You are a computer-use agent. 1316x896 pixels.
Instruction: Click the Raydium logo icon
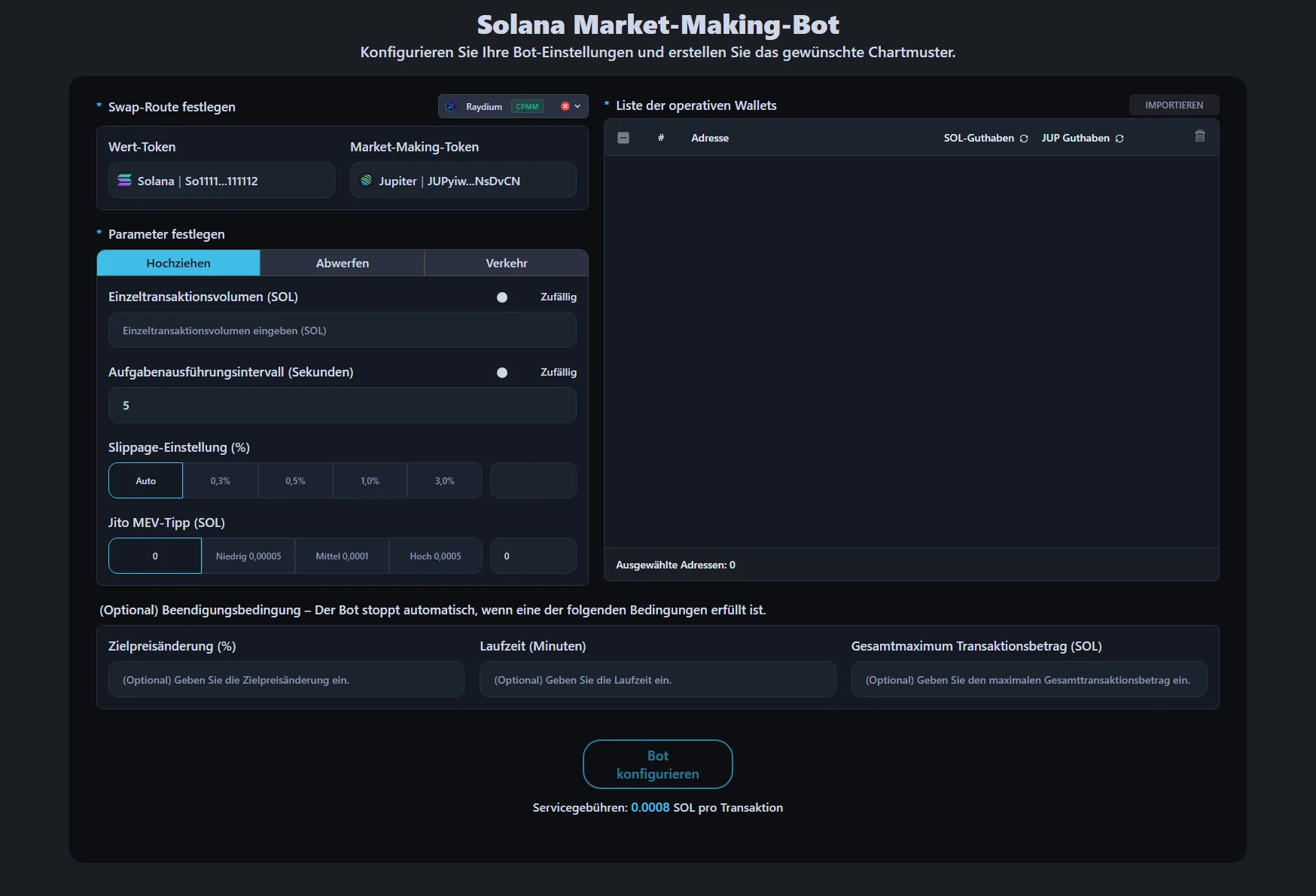(452, 107)
